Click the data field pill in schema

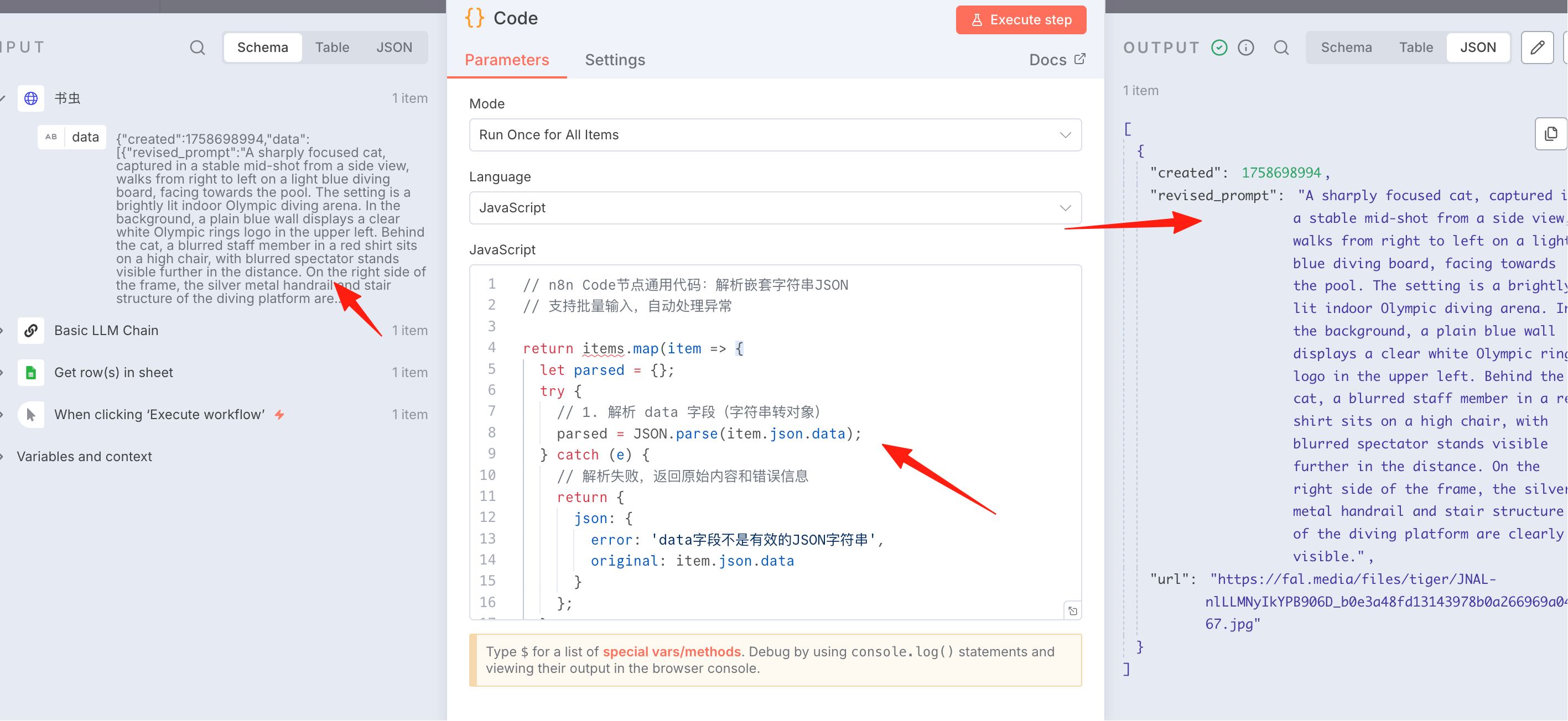(72, 137)
